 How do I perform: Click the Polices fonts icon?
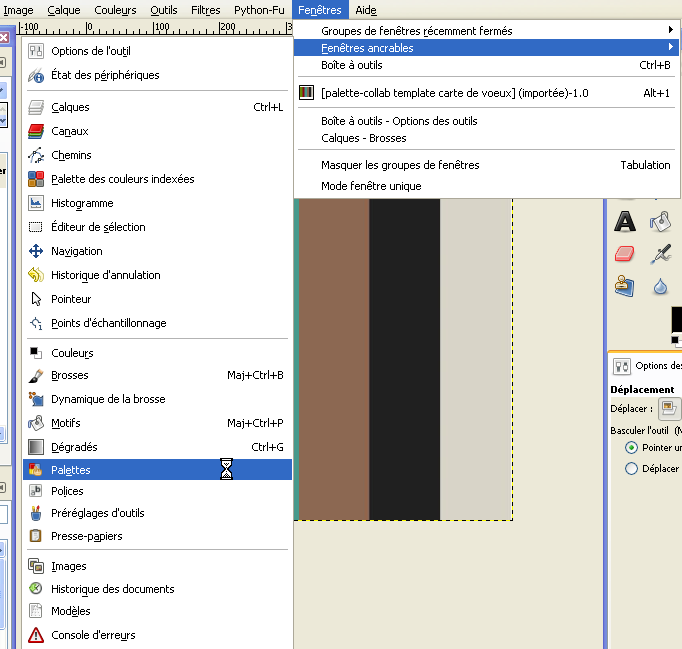(x=36, y=491)
